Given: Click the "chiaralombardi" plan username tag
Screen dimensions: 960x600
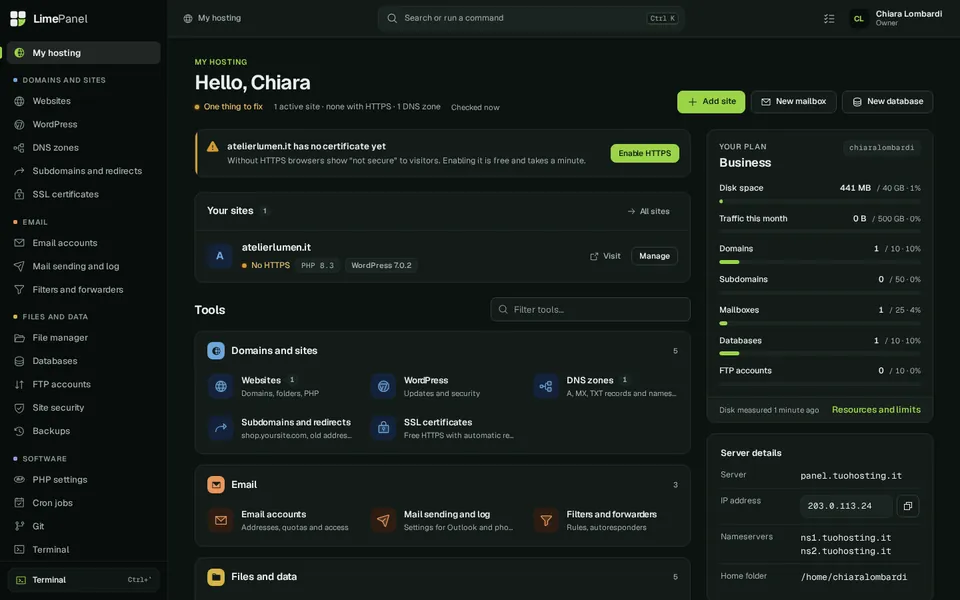Looking at the screenshot, I should tap(881, 148).
